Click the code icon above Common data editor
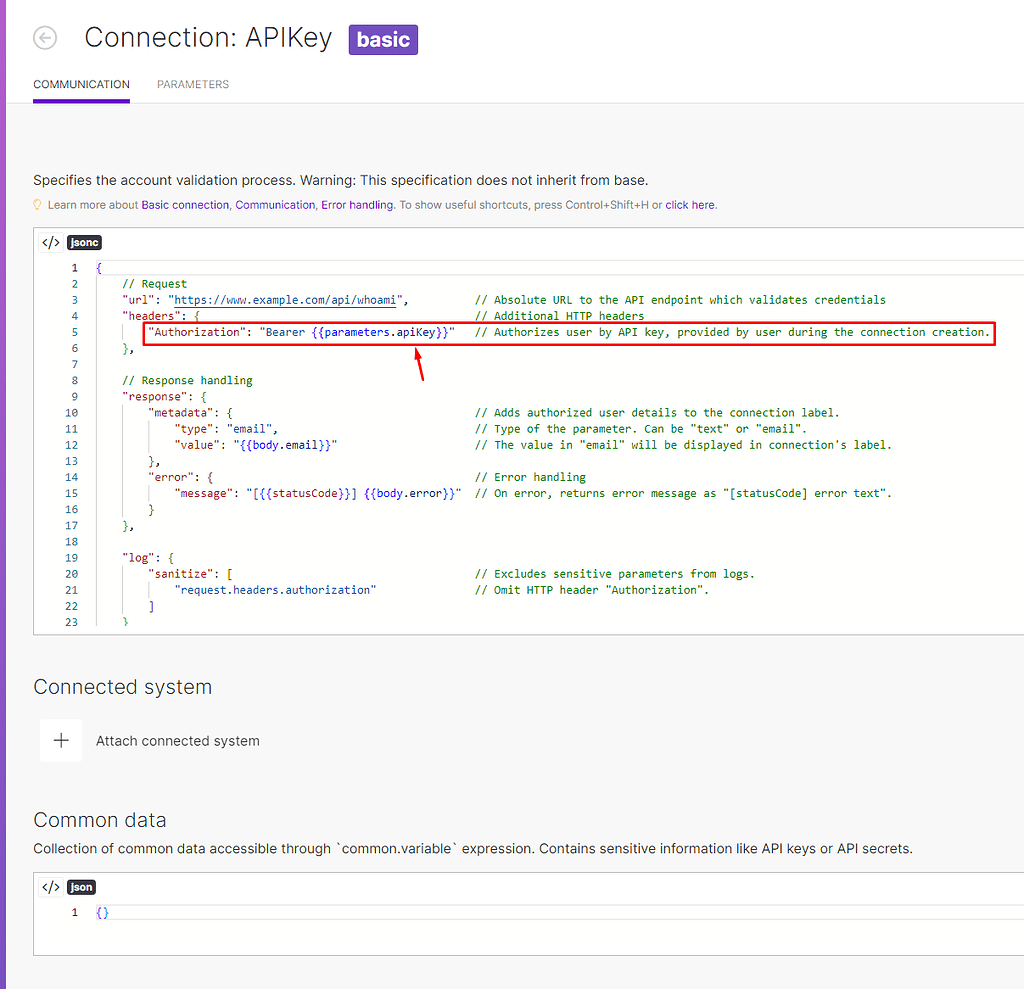 click(x=50, y=887)
